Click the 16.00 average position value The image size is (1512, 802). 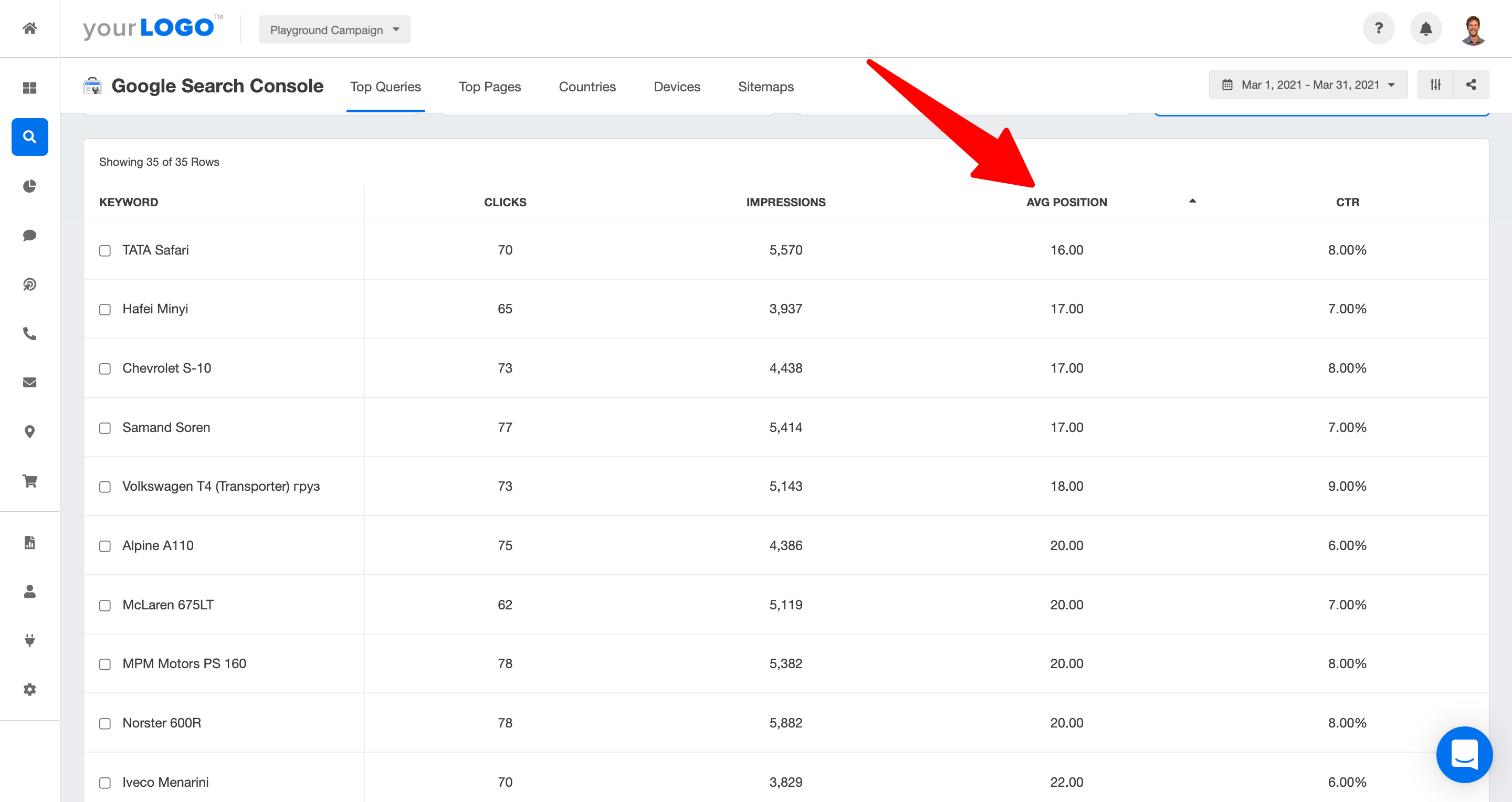coord(1066,250)
